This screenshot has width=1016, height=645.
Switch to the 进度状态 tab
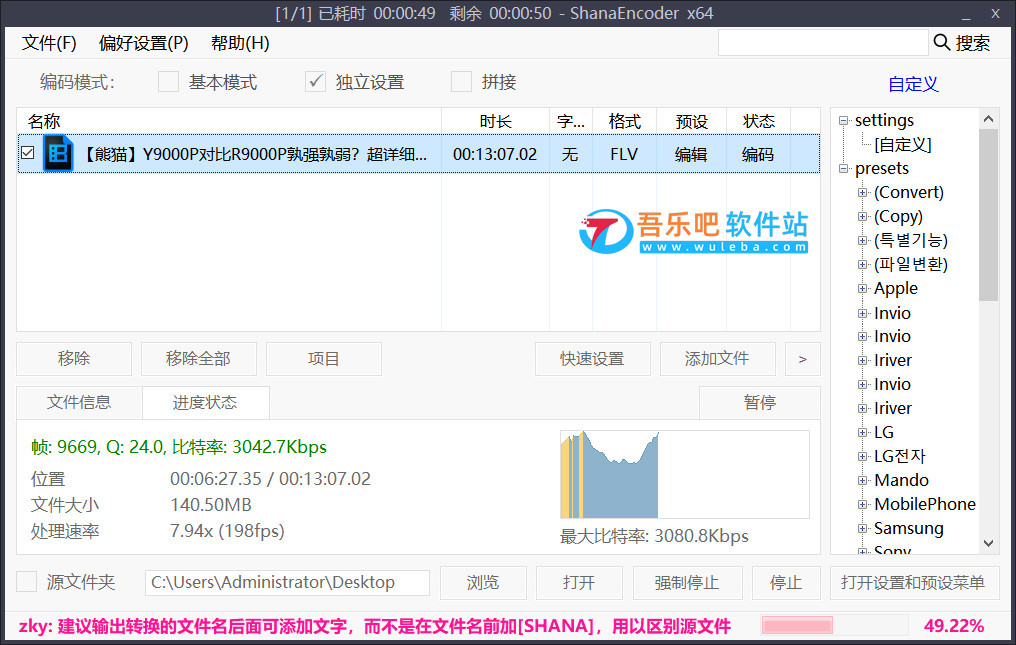205,403
